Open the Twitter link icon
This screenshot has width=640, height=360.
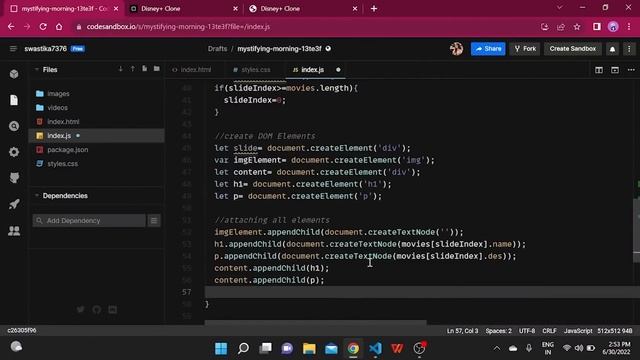80,309
